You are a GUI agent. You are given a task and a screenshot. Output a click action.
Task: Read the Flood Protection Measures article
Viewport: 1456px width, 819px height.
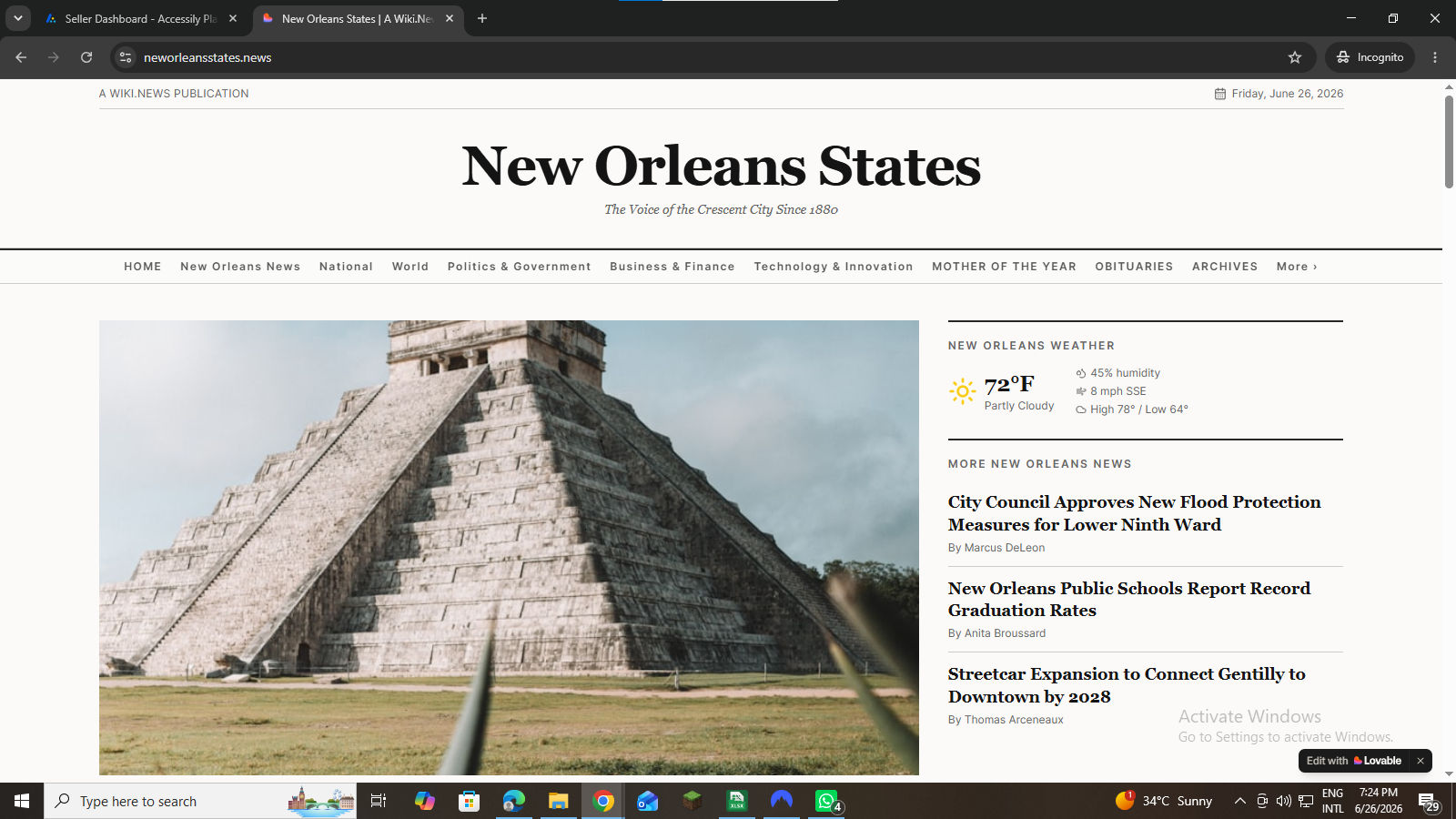[1134, 513]
